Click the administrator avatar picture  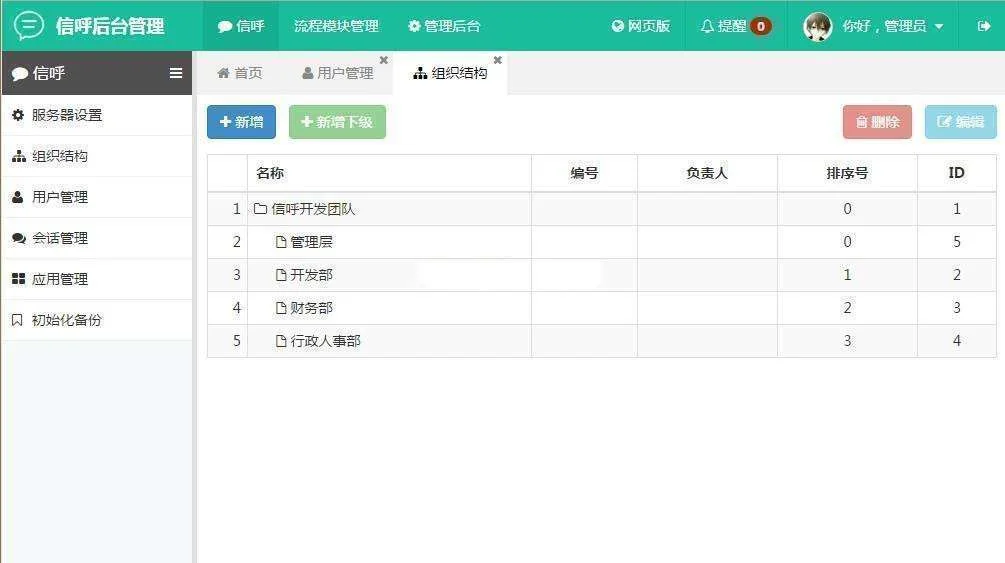[x=818, y=26]
